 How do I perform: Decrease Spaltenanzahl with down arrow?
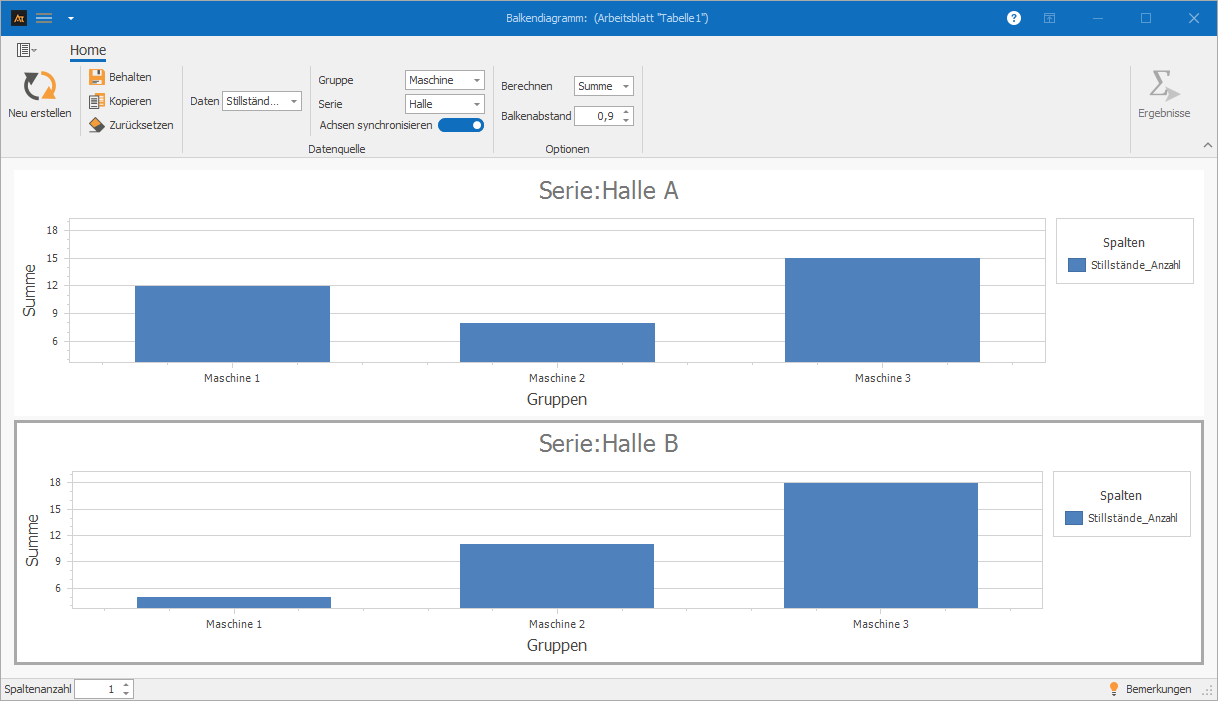[x=126, y=693]
